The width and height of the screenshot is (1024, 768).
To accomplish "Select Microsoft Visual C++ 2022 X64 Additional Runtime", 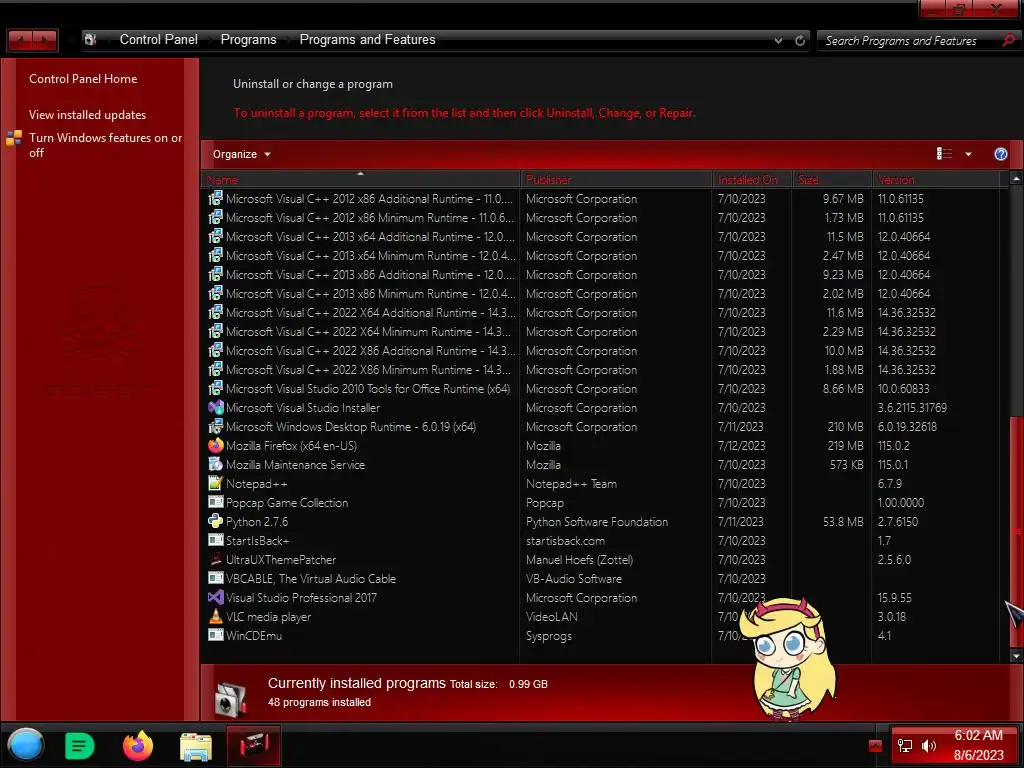I will (x=370, y=312).
